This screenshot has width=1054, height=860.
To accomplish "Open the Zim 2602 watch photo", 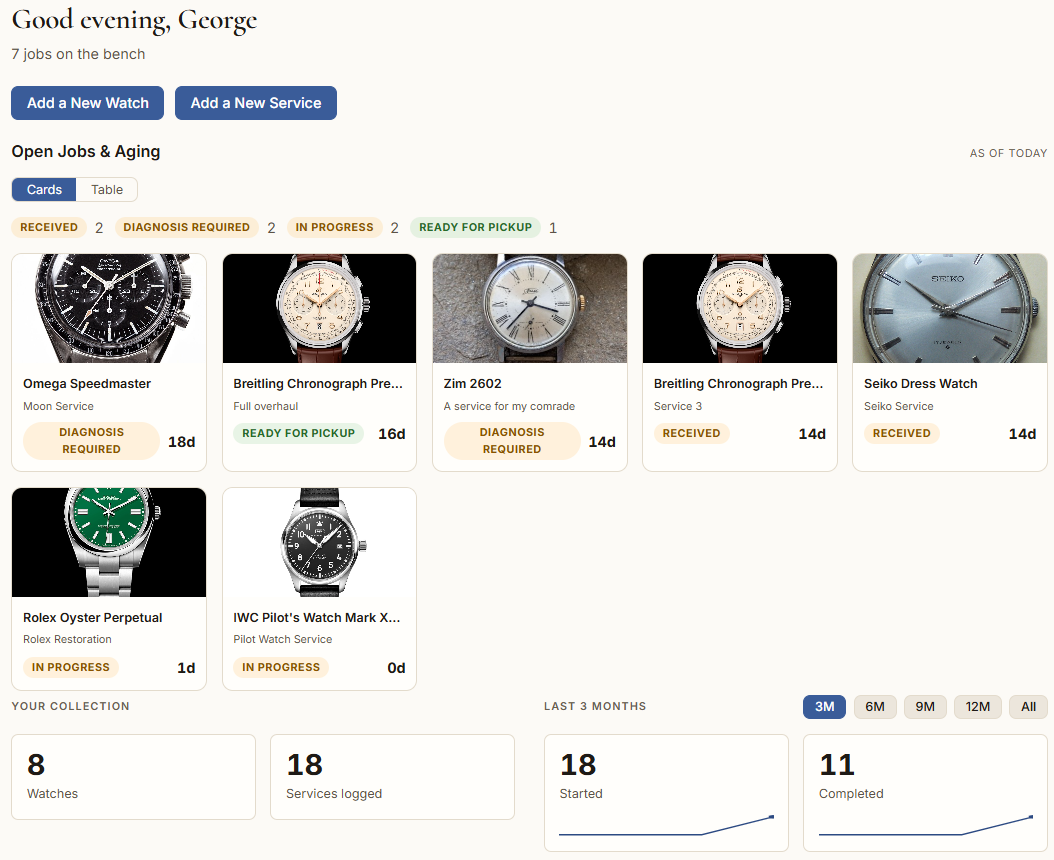I will point(530,309).
